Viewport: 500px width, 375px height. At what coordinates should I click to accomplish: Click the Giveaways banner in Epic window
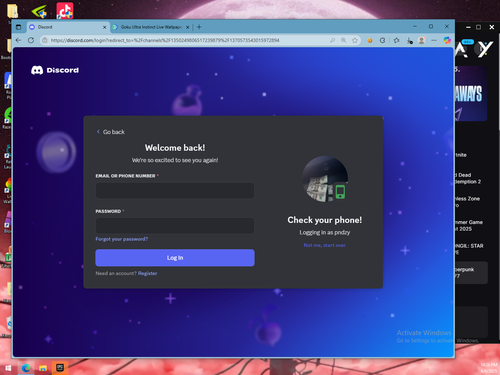pyautogui.click(x=470, y=94)
